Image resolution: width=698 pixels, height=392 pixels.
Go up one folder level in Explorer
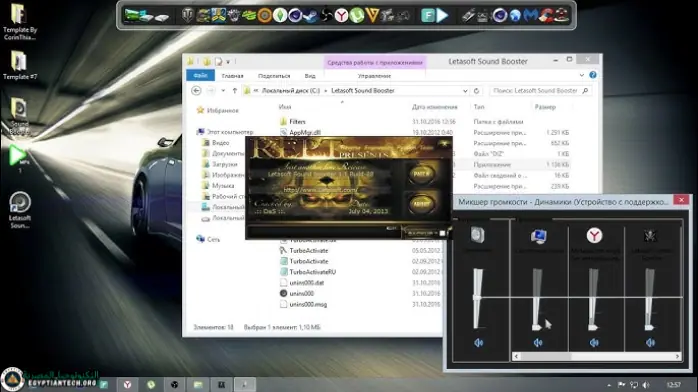point(235,91)
